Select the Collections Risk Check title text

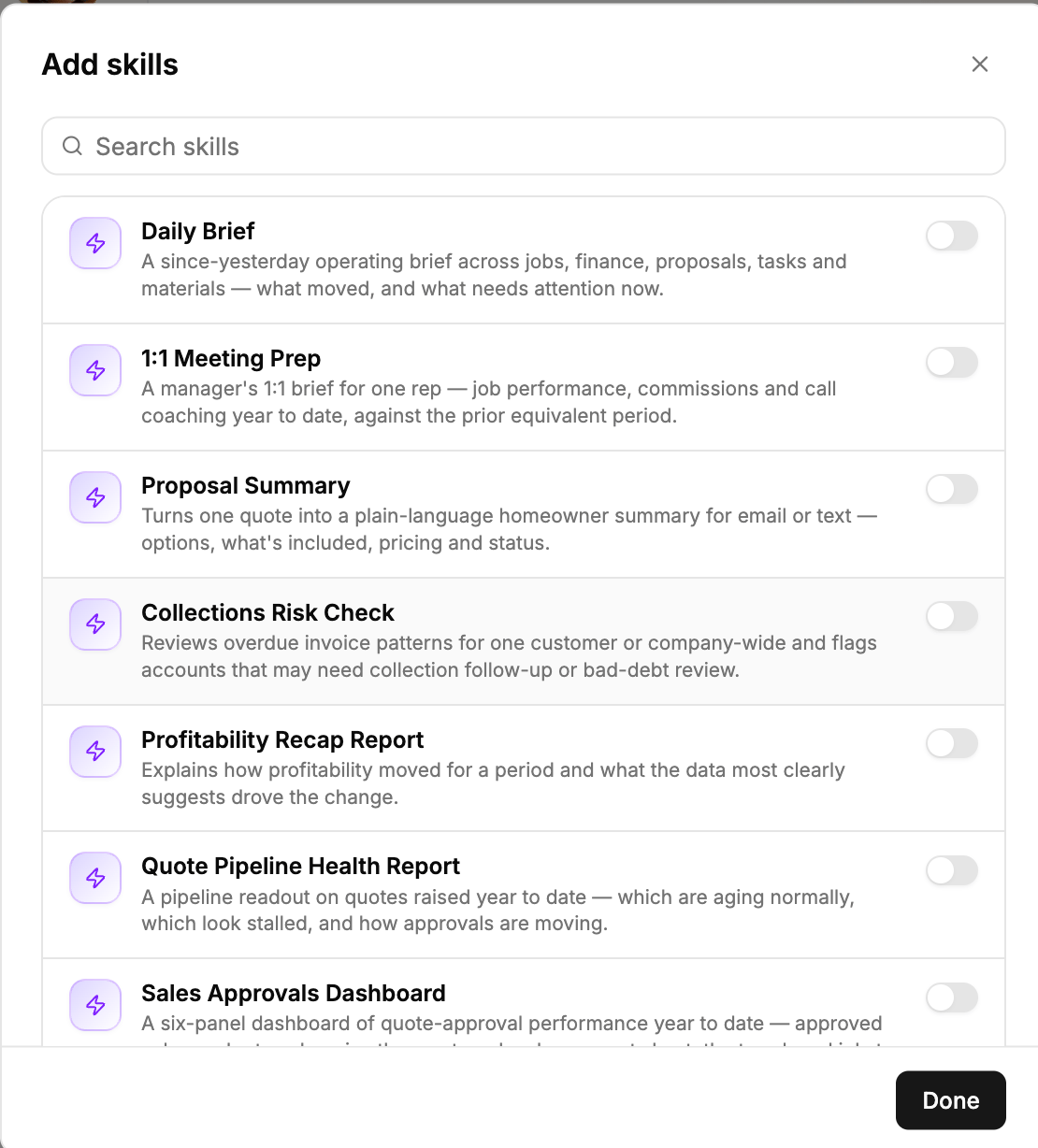tap(267, 612)
